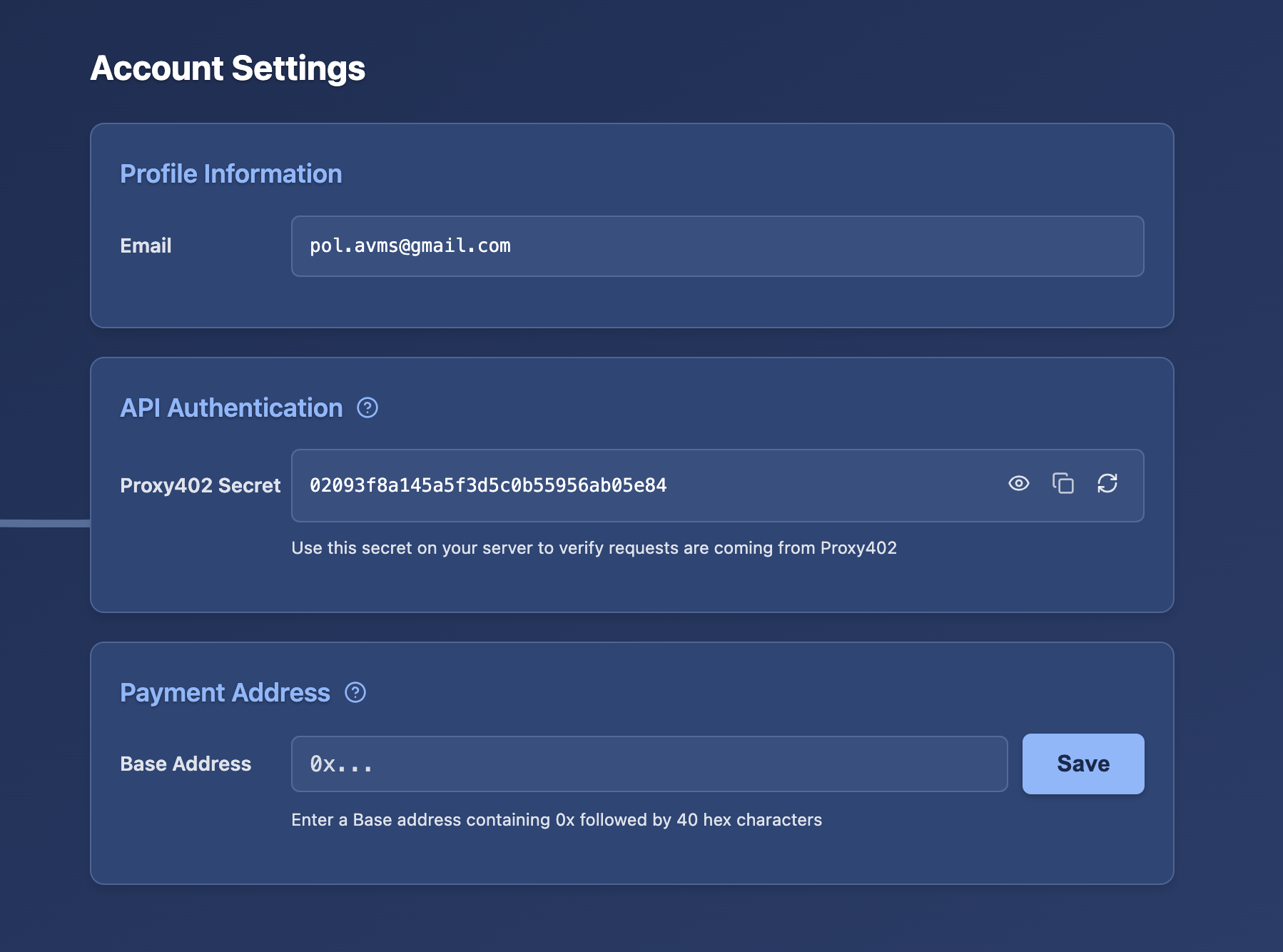This screenshot has height=952, width=1283.
Task: Save the Base address
Action: pyautogui.click(x=1083, y=764)
